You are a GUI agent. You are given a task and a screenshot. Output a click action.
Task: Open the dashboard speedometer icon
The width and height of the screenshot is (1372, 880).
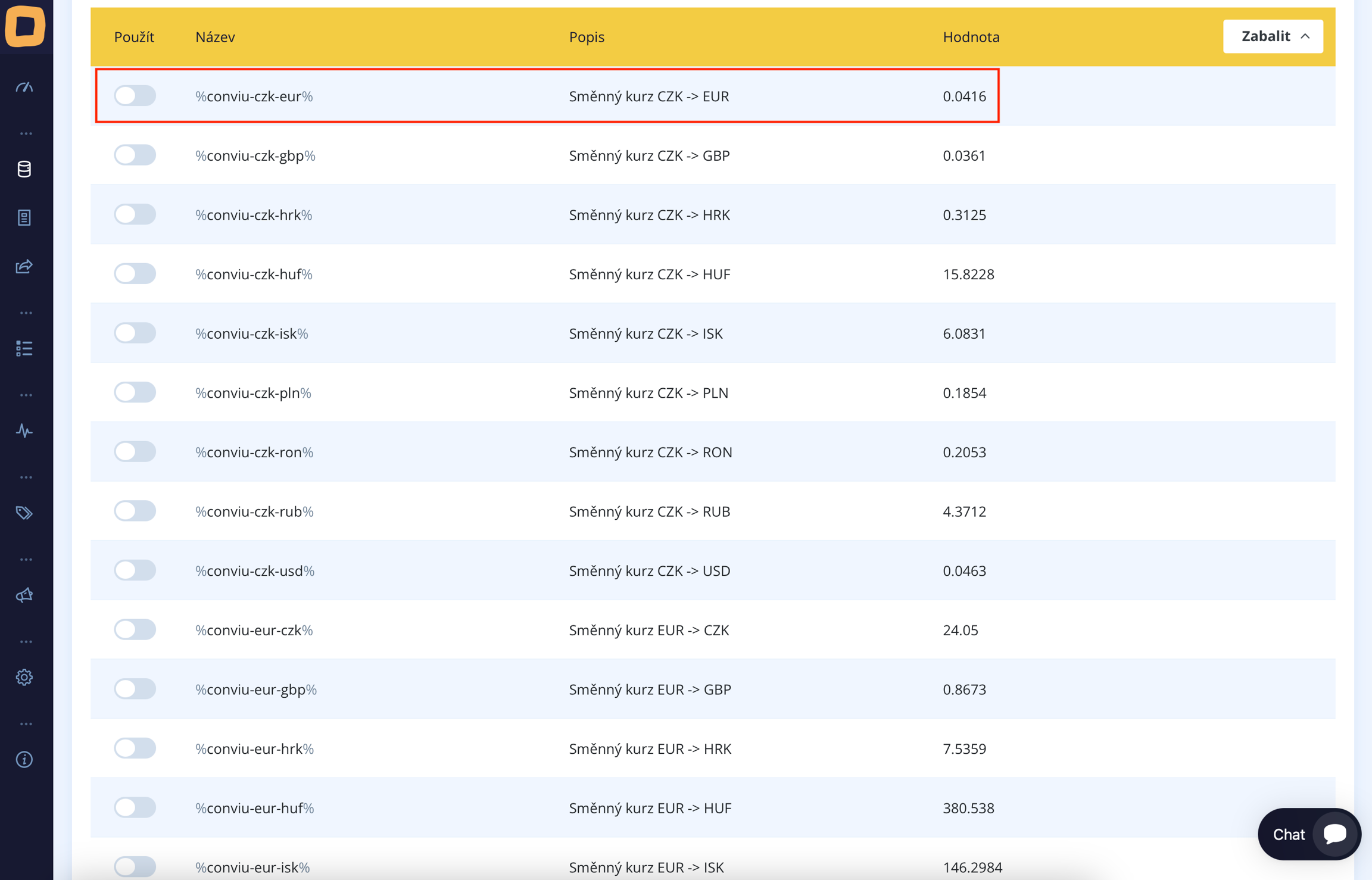click(24, 88)
